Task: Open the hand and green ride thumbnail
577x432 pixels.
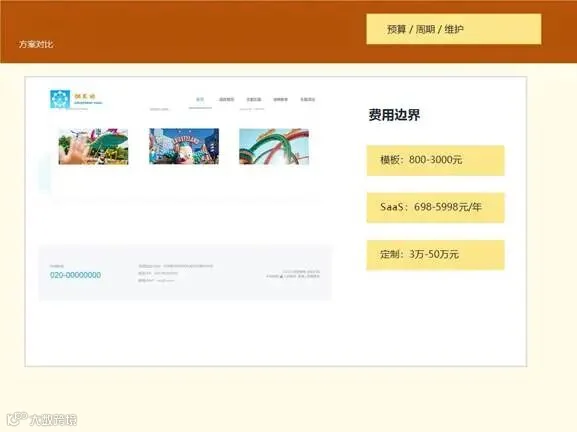Action: pos(93,146)
